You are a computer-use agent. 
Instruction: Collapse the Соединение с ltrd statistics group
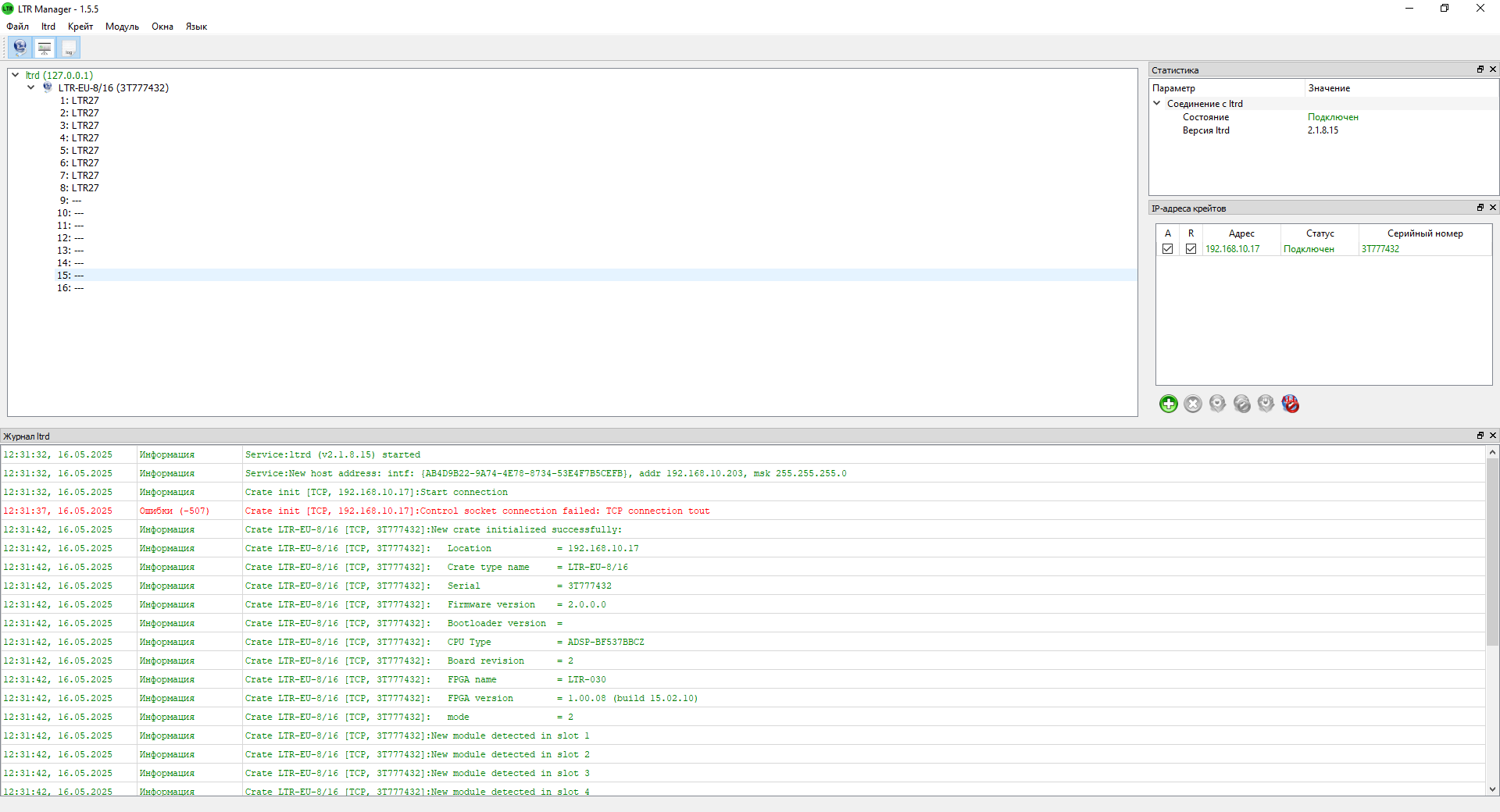pyautogui.click(x=1157, y=103)
